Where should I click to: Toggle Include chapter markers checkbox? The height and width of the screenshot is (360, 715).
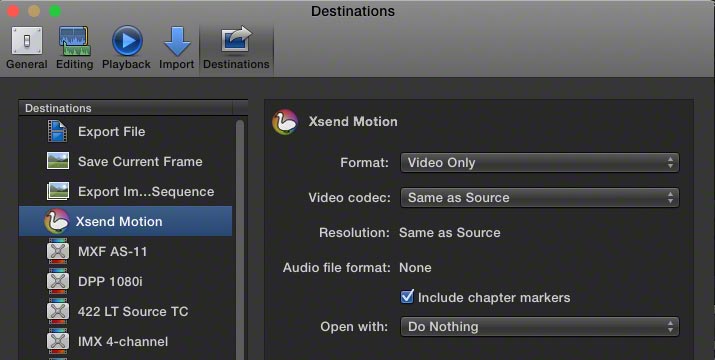pos(407,297)
